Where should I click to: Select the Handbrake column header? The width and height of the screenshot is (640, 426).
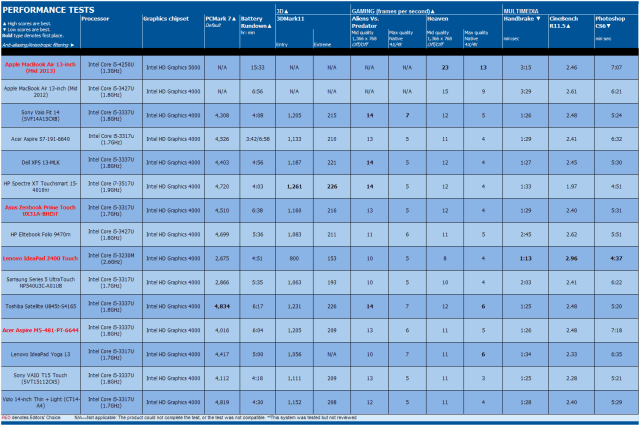pyautogui.click(x=522, y=19)
